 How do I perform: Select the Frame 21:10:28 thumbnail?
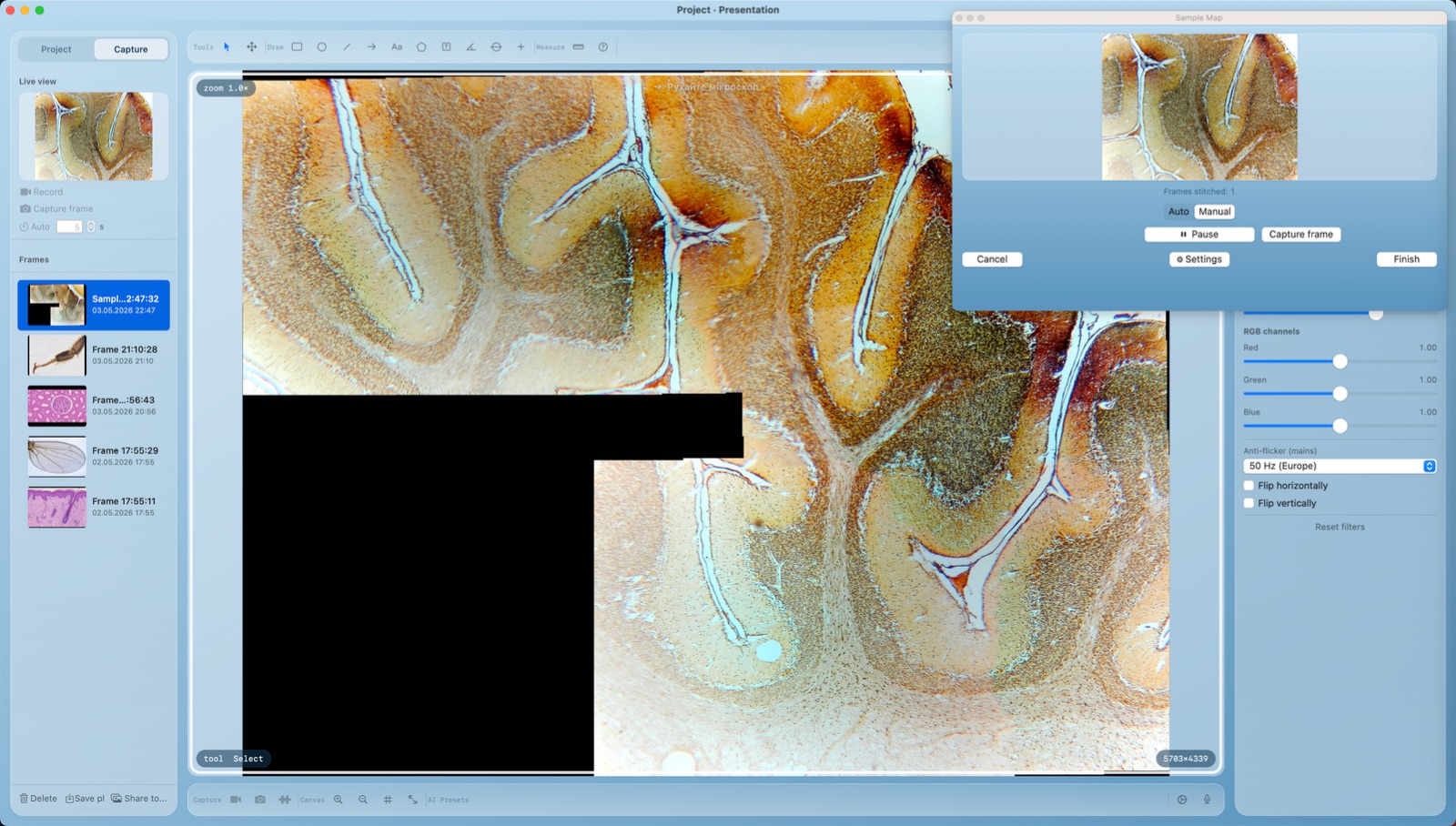(x=56, y=355)
